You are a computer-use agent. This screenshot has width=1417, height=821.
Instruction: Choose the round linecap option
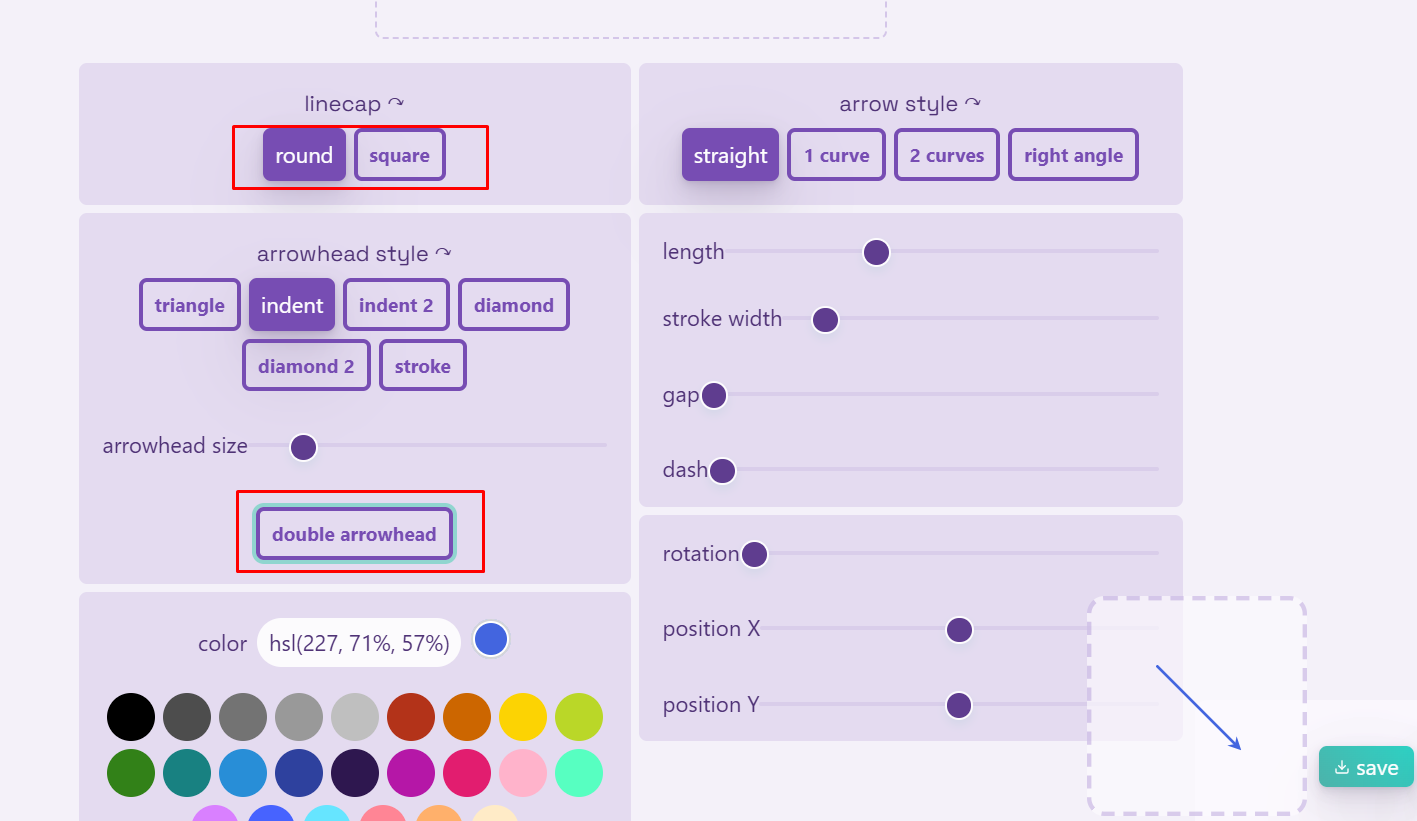(x=304, y=155)
